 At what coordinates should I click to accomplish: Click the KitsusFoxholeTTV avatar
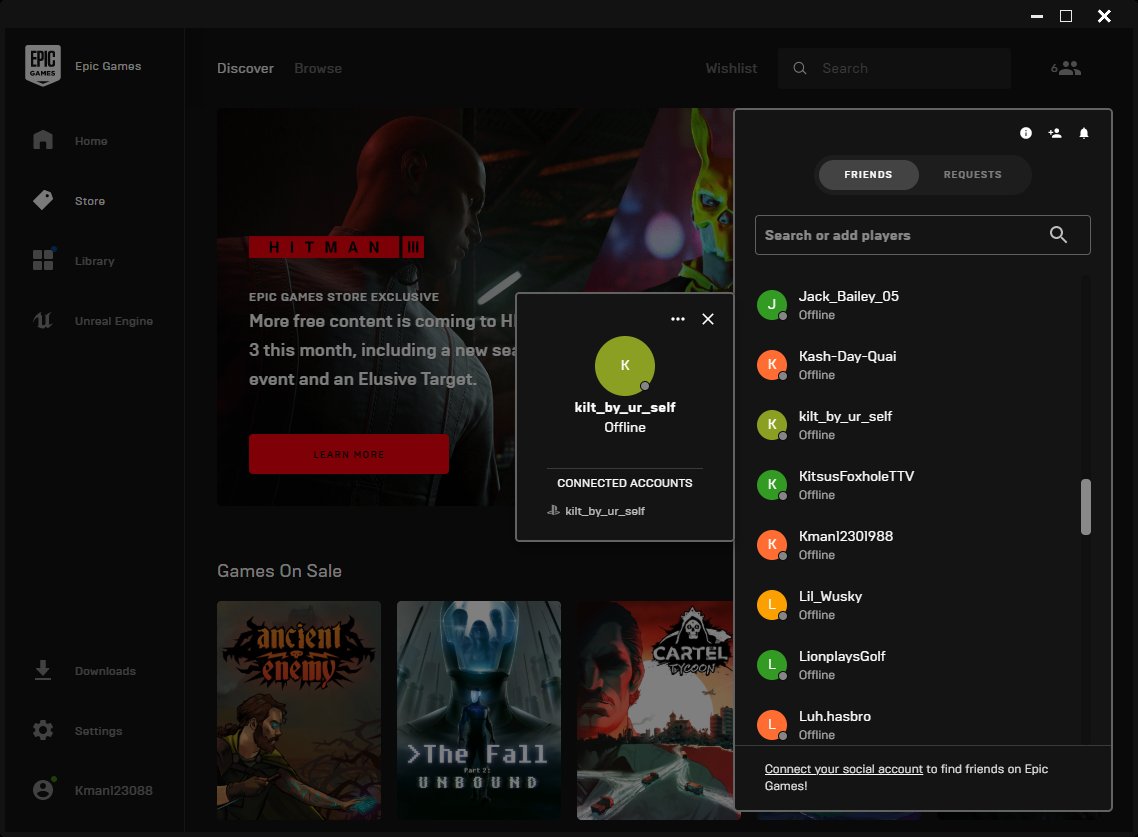pos(772,484)
